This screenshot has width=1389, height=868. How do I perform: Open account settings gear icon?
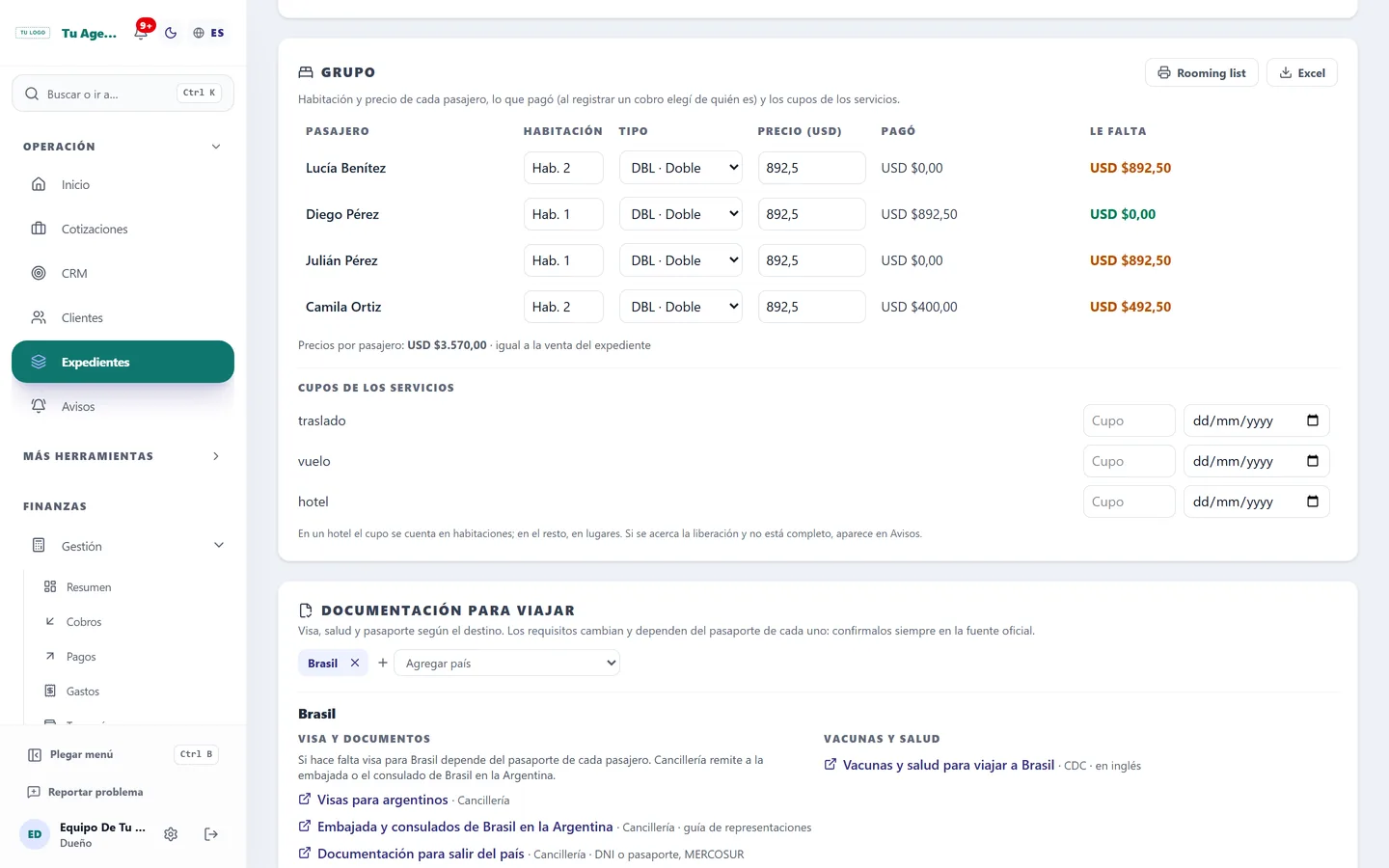171,834
